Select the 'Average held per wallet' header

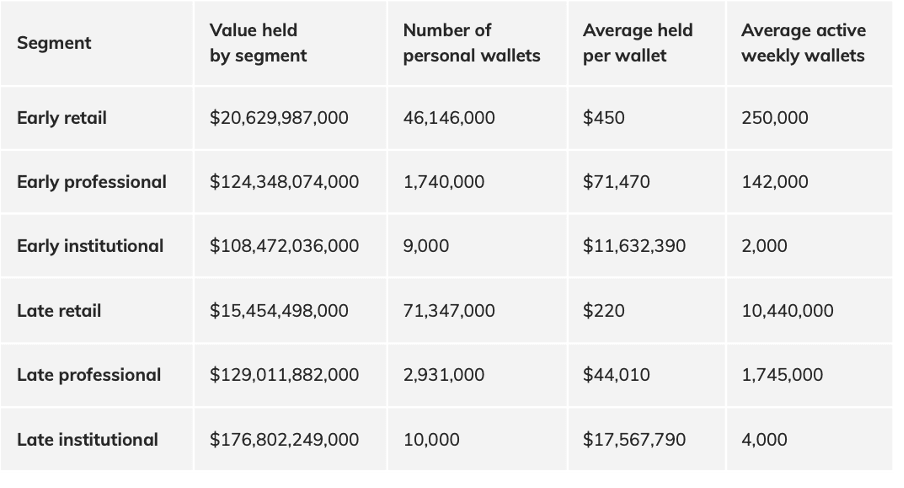(x=637, y=43)
